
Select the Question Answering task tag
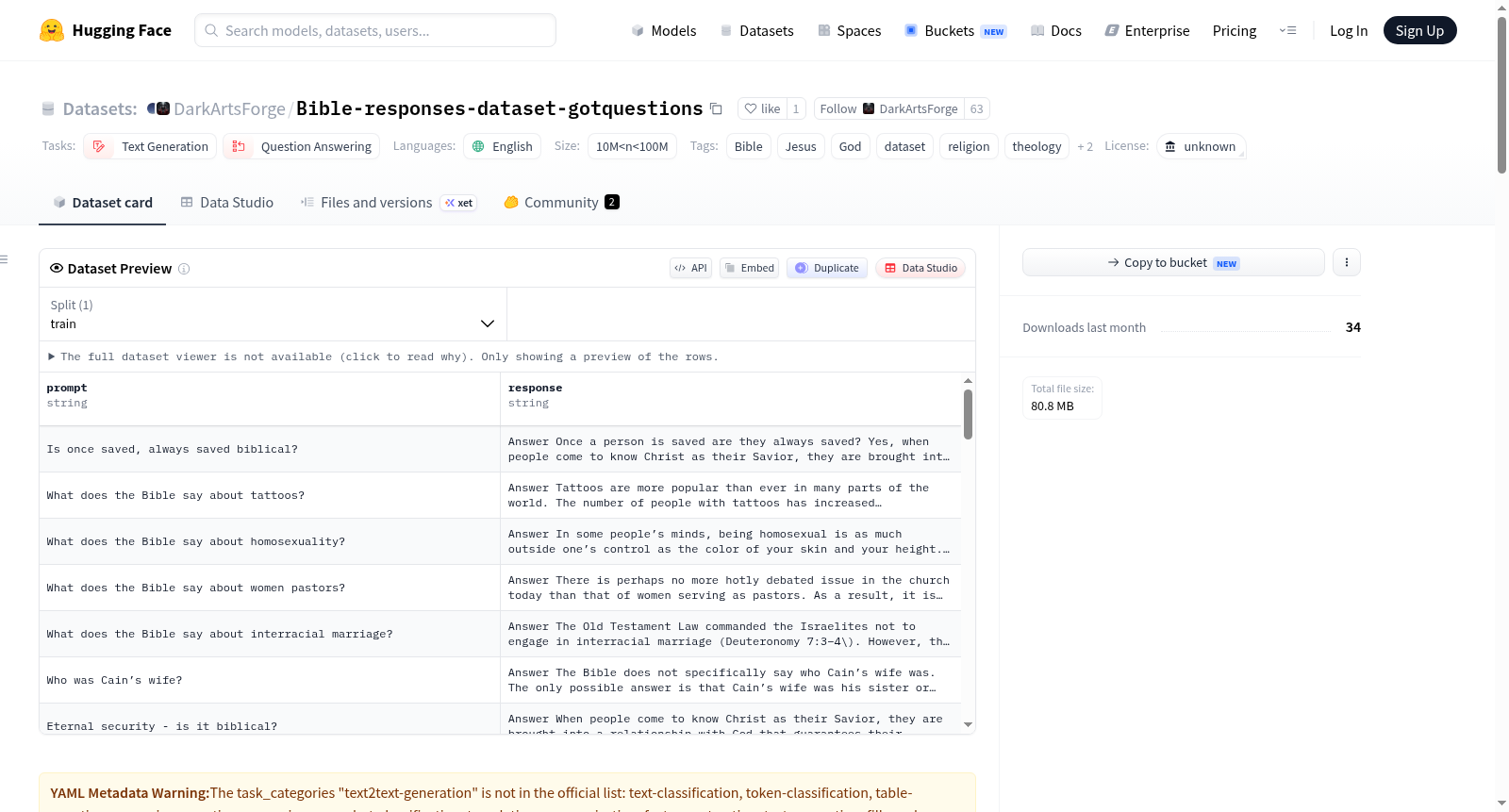[x=302, y=146]
